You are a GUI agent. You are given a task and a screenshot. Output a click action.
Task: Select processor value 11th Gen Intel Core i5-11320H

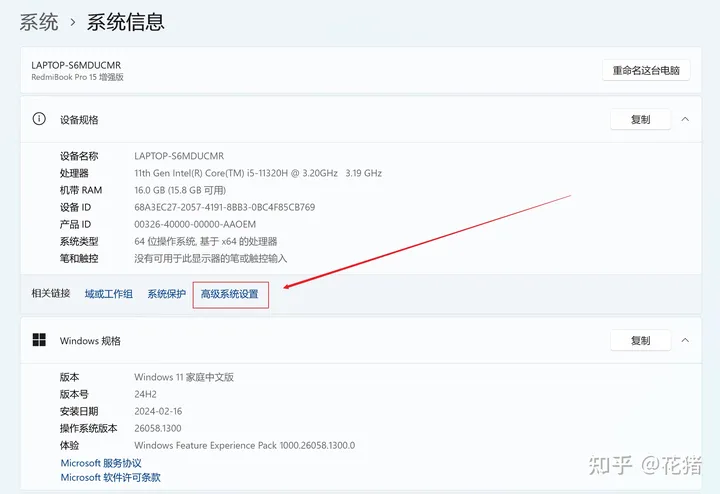(x=258, y=173)
